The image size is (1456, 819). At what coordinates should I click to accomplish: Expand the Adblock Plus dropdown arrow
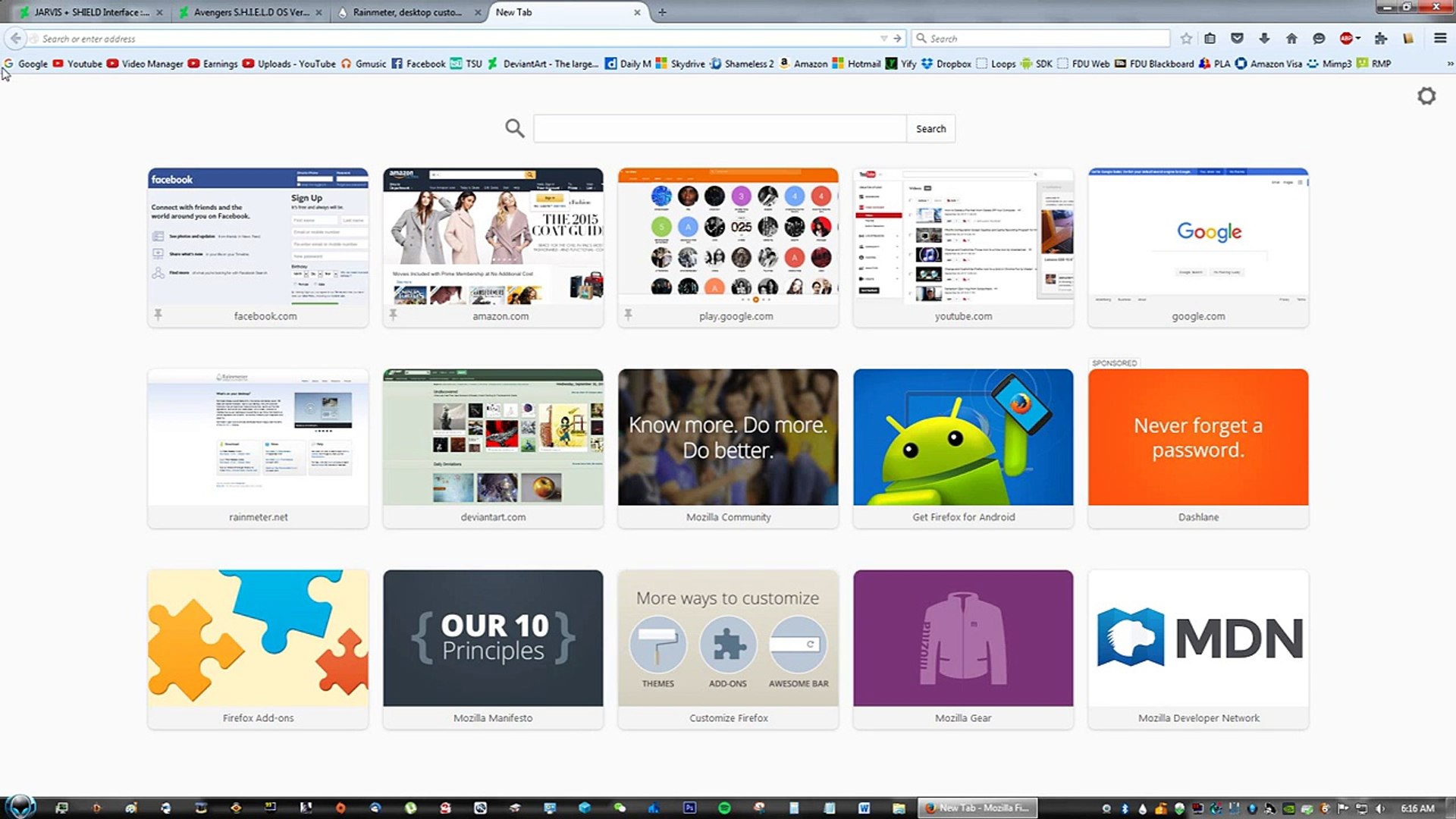1358,38
